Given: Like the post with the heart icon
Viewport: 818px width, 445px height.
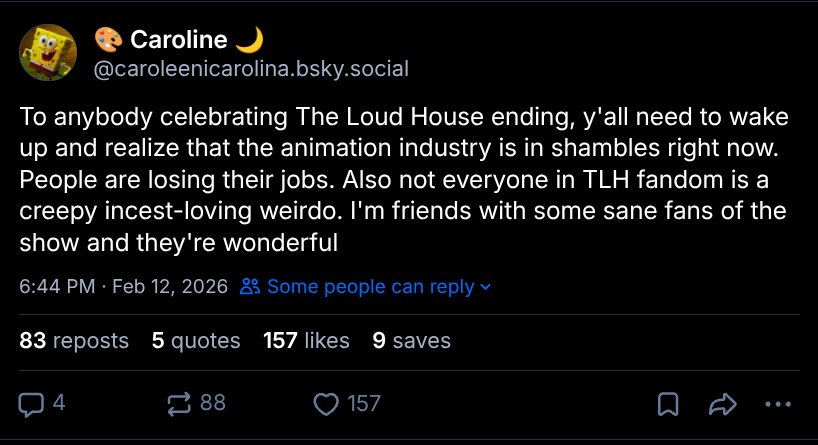Looking at the screenshot, I should [326, 403].
